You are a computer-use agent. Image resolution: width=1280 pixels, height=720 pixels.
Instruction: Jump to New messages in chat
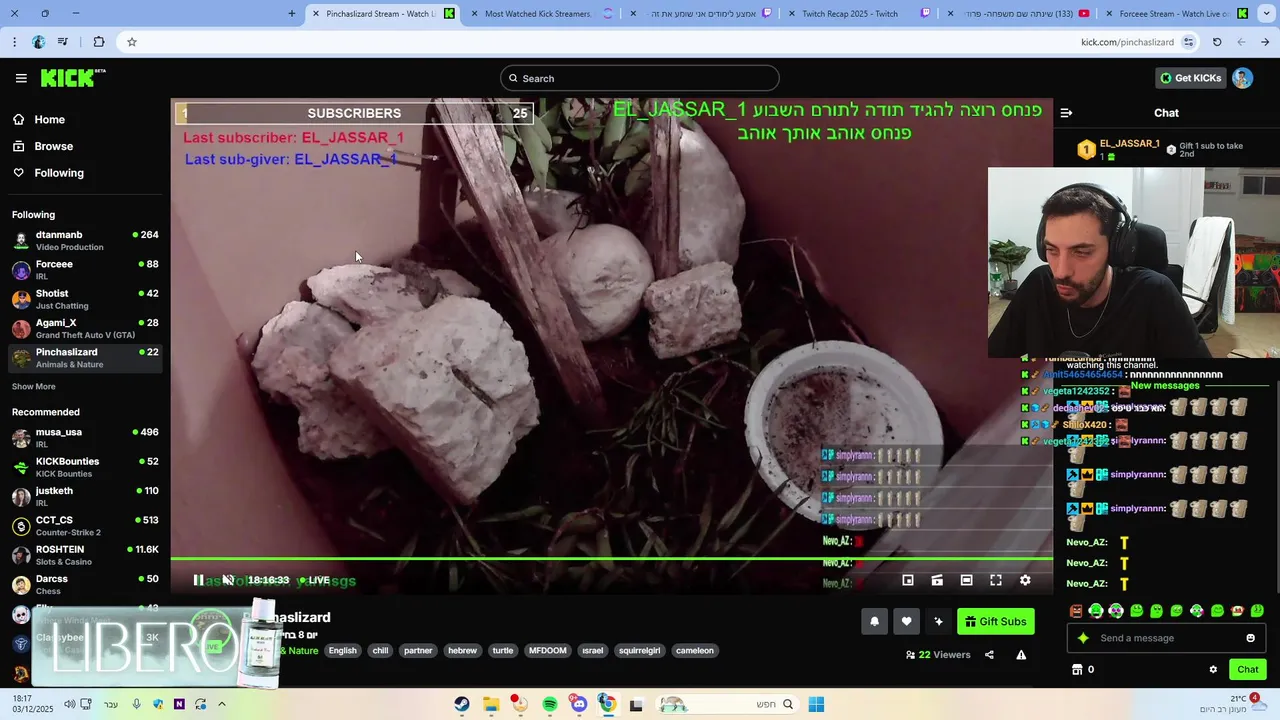(1165, 386)
